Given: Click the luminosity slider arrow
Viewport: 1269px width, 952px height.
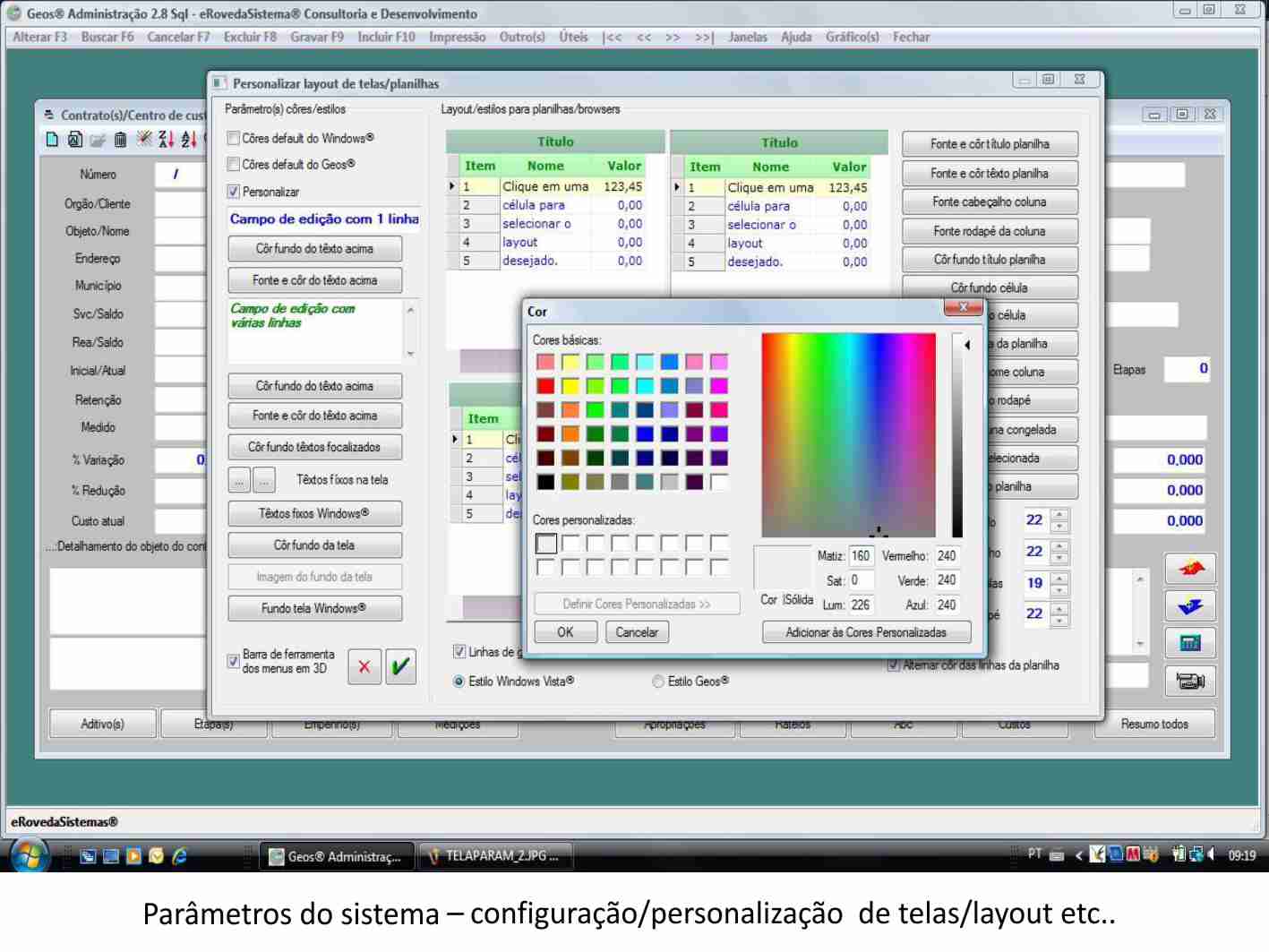Looking at the screenshot, I should coord(967,345).
